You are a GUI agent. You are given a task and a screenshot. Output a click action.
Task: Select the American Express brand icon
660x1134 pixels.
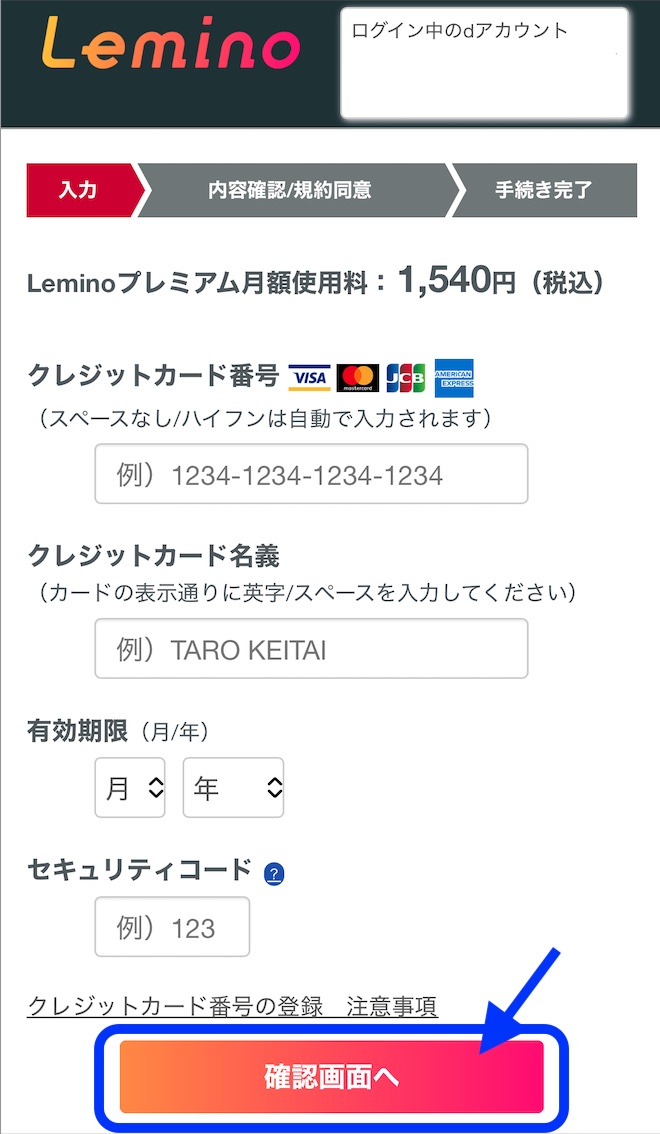point(454,377)
